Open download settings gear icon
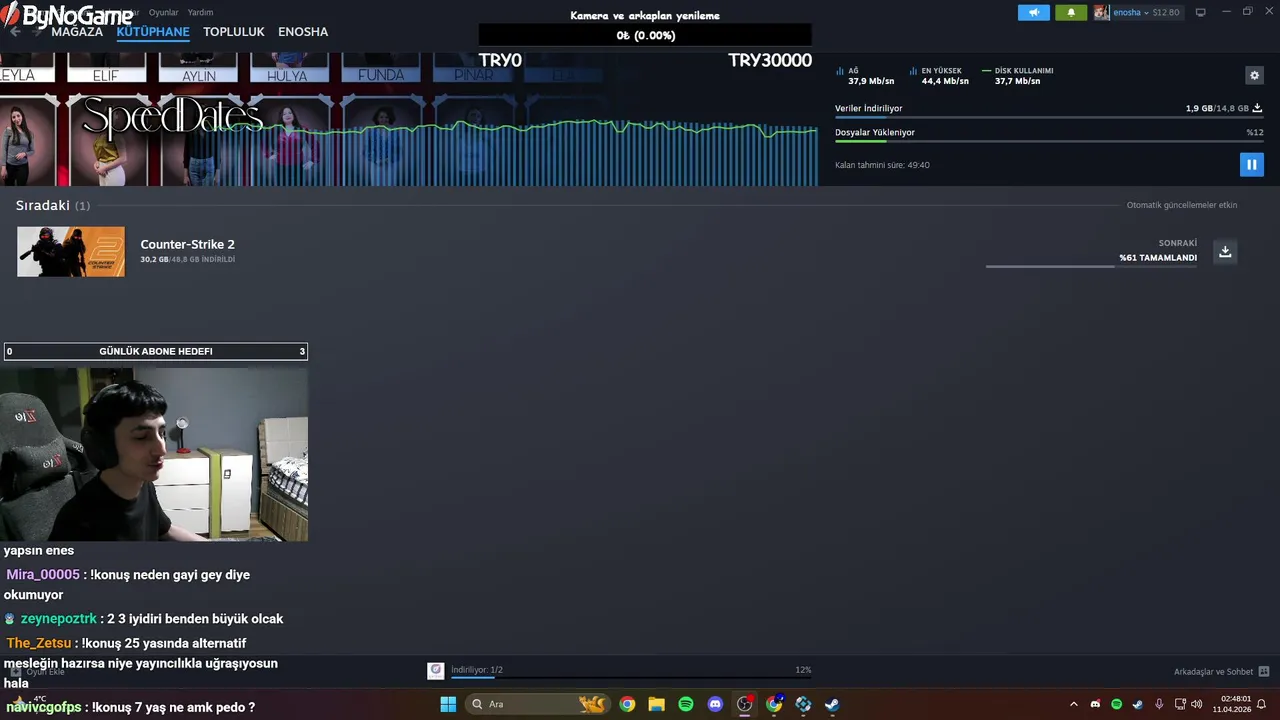The image size is (1280, 720). [1254, 75]
